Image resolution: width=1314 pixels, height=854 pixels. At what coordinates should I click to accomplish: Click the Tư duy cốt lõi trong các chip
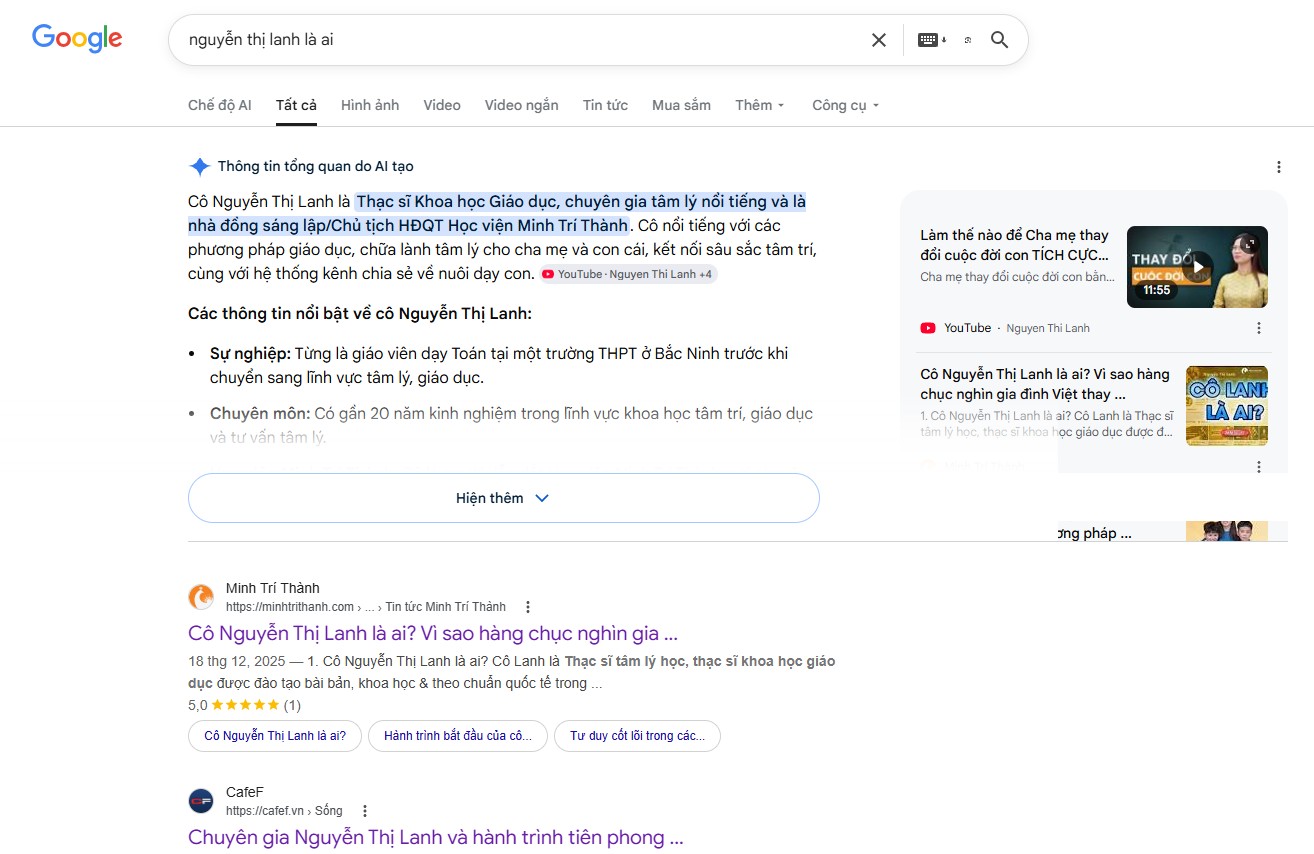point(638,736)
